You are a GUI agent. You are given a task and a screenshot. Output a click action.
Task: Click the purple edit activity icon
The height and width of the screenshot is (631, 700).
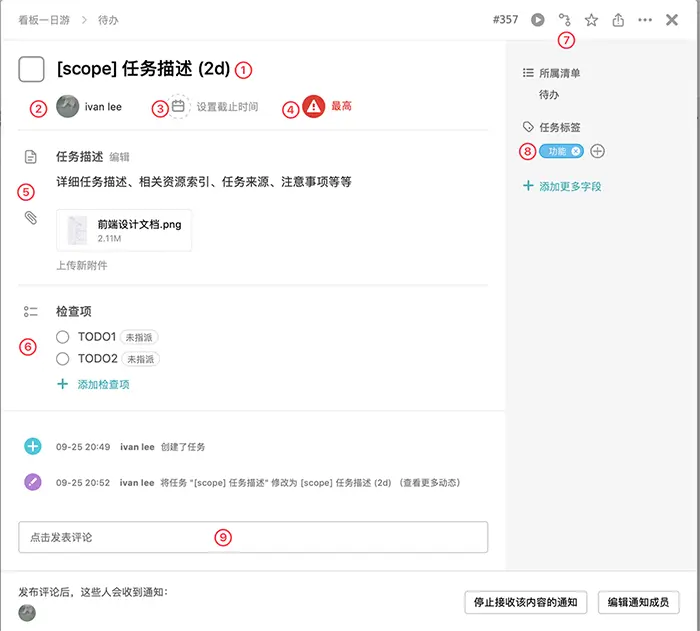pos(33,482)
